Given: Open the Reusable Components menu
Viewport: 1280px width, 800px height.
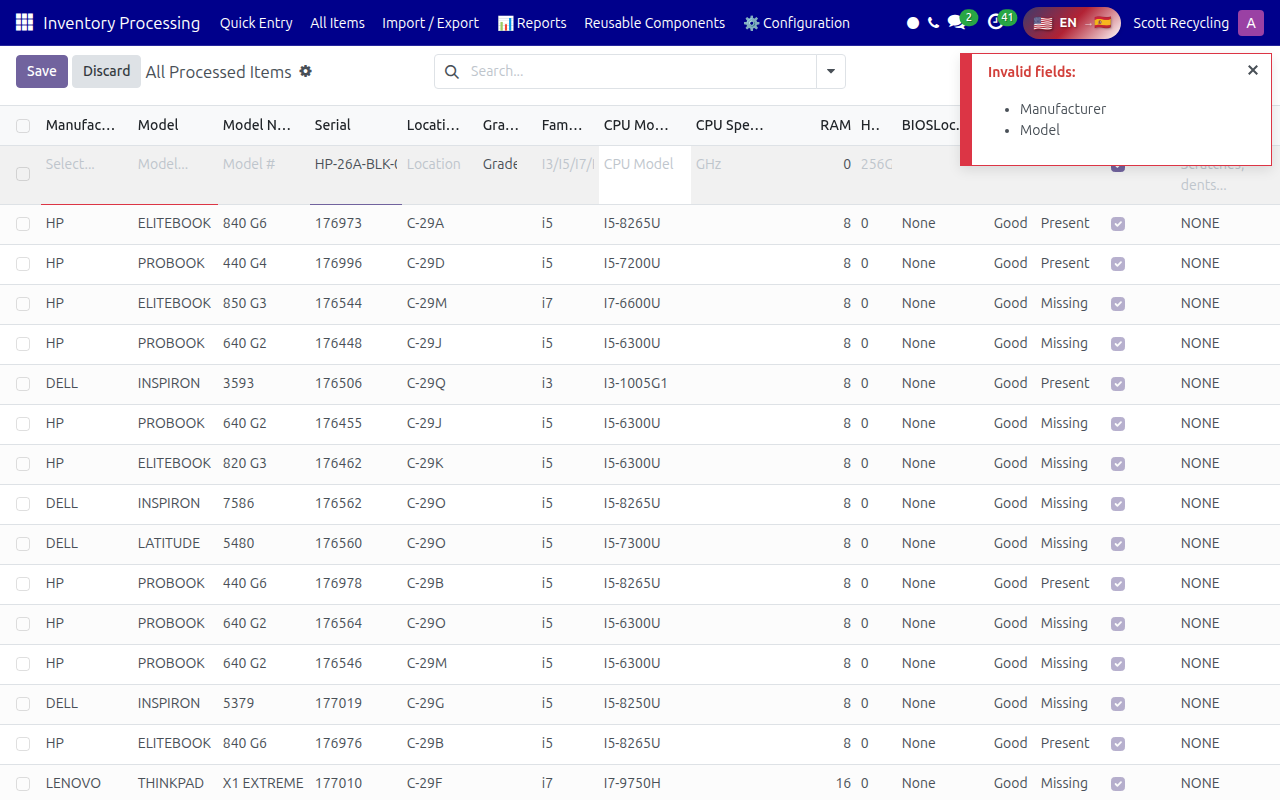Looking at the screenshot, I should point(655,23).
